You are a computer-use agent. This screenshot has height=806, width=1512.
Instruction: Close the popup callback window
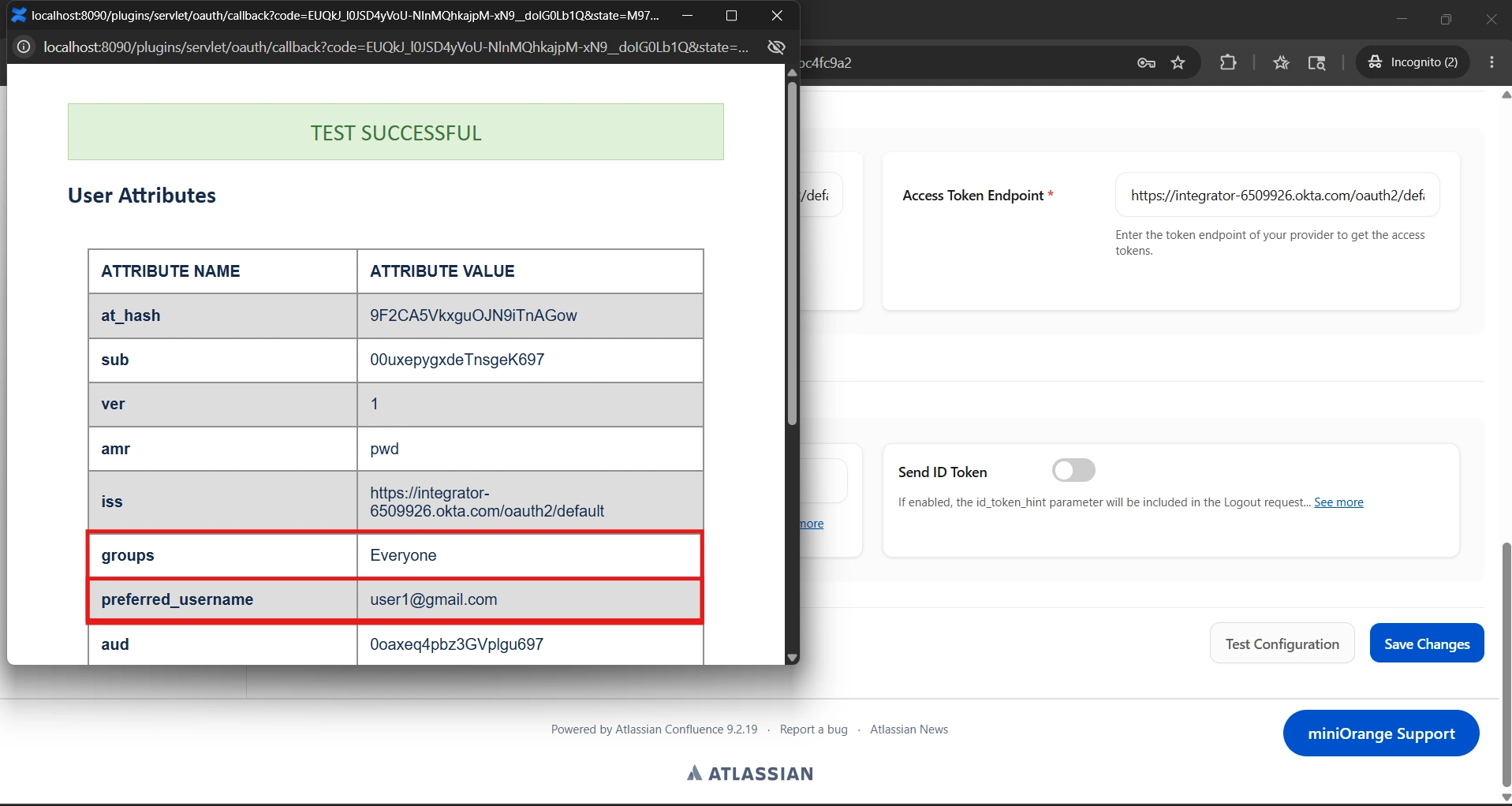pyautogui.click(x=777, y=15)
